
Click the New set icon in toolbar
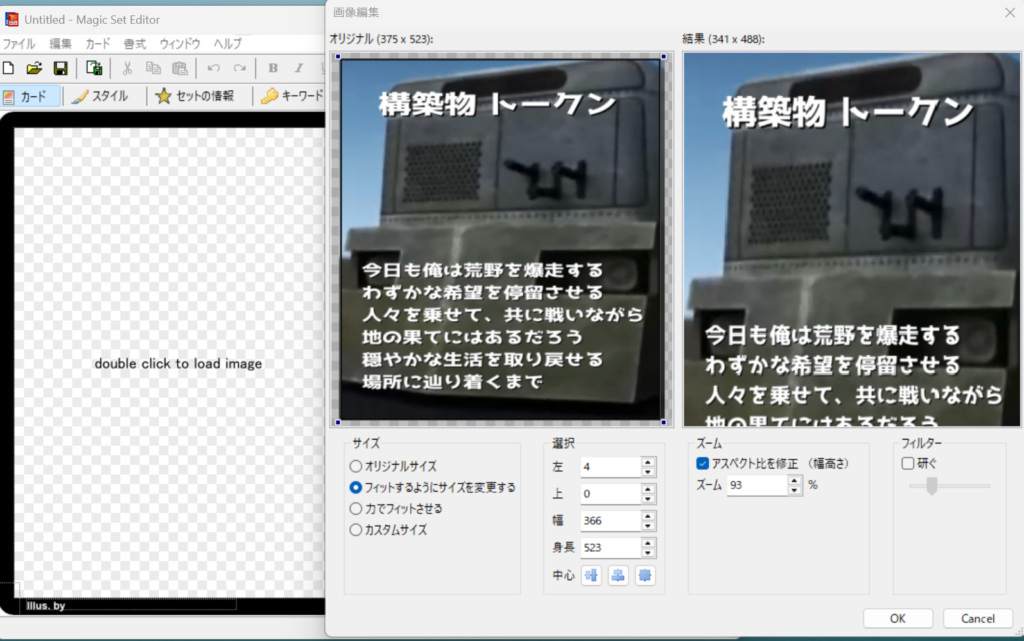[x=9, y=68]
